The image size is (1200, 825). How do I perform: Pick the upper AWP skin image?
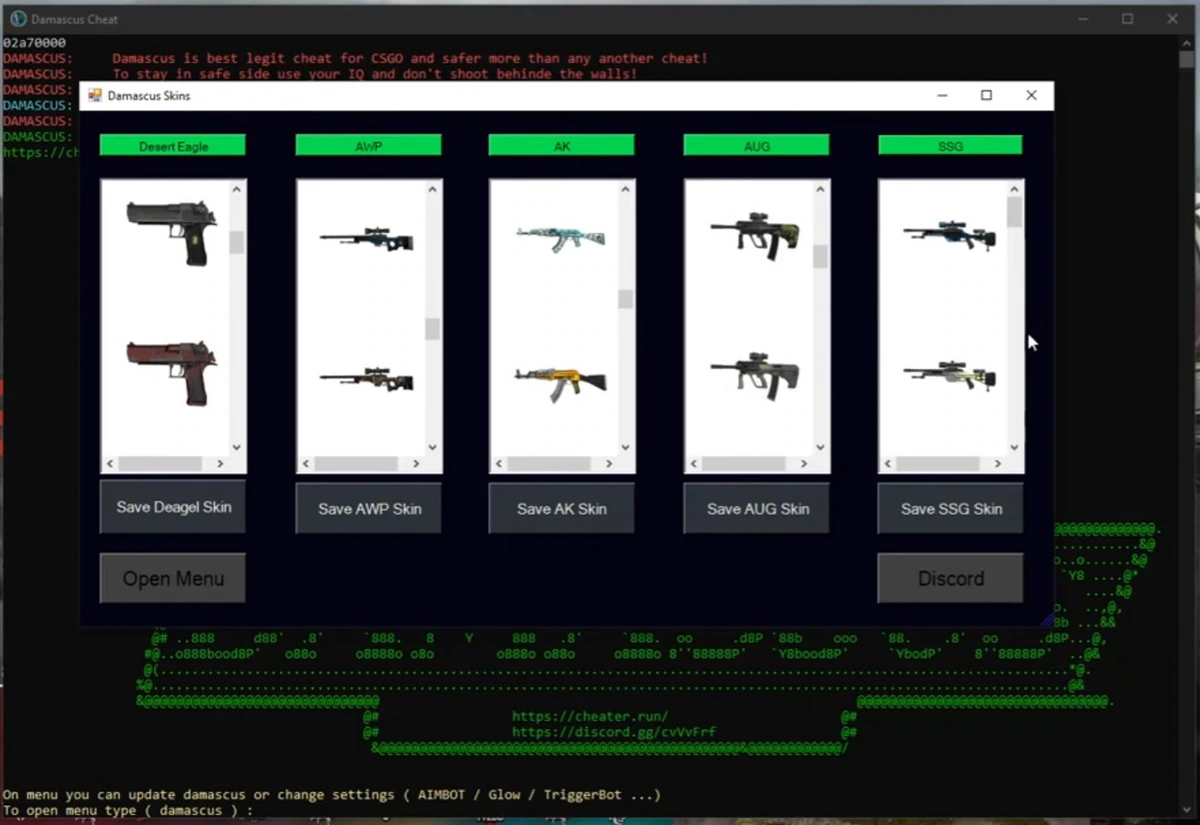tap(367, 240)
